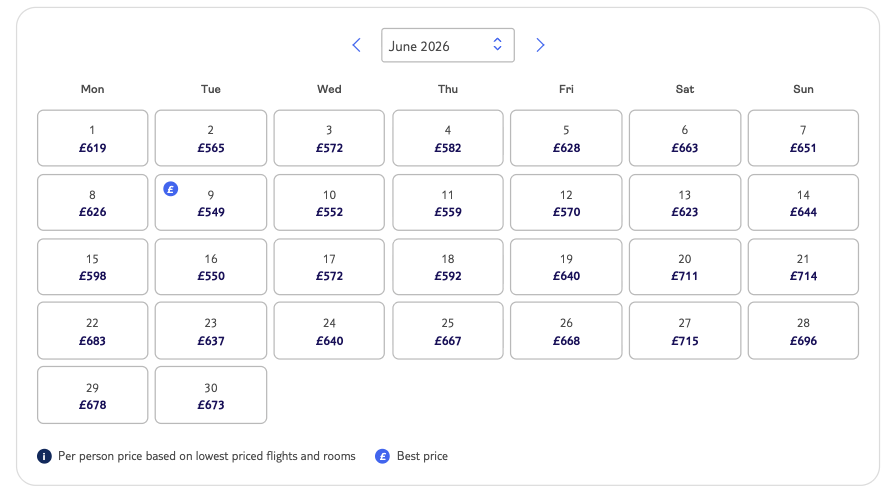Go to the previous month arrow
This screenshot has height=496, width=892.
(356, 45)
